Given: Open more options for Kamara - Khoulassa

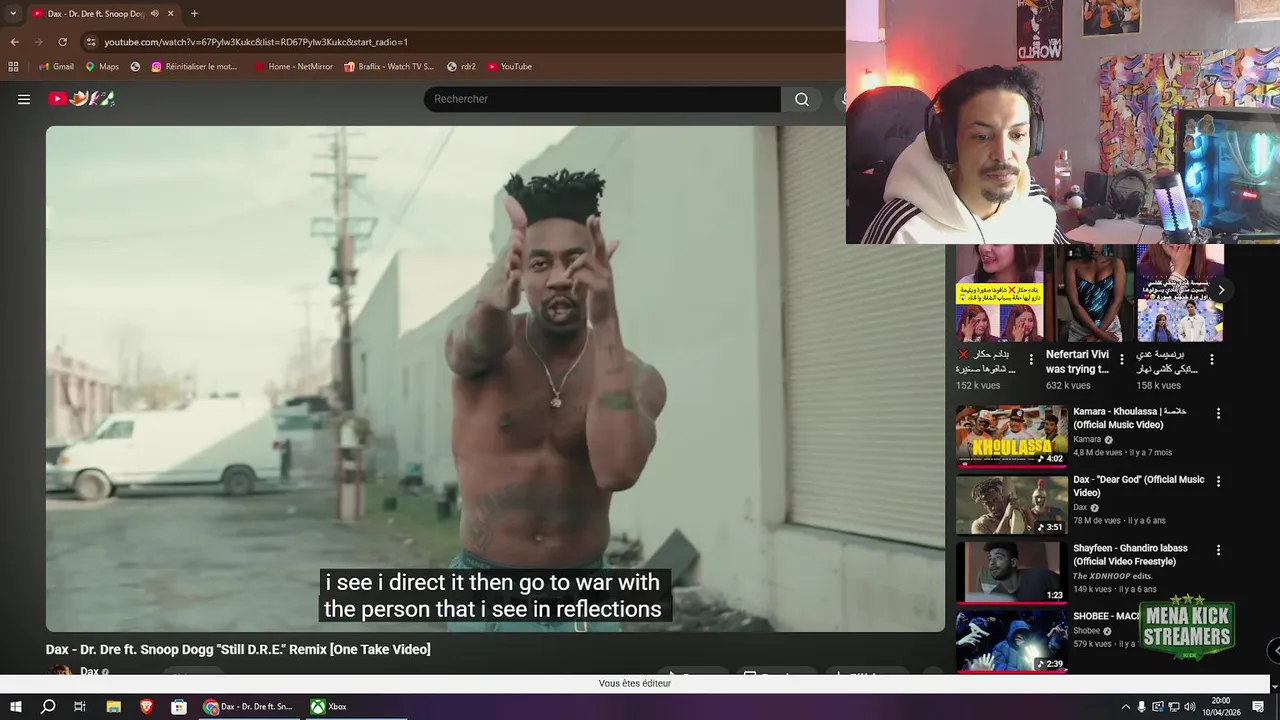Looking at the screenshot, I should [1218, 413].
